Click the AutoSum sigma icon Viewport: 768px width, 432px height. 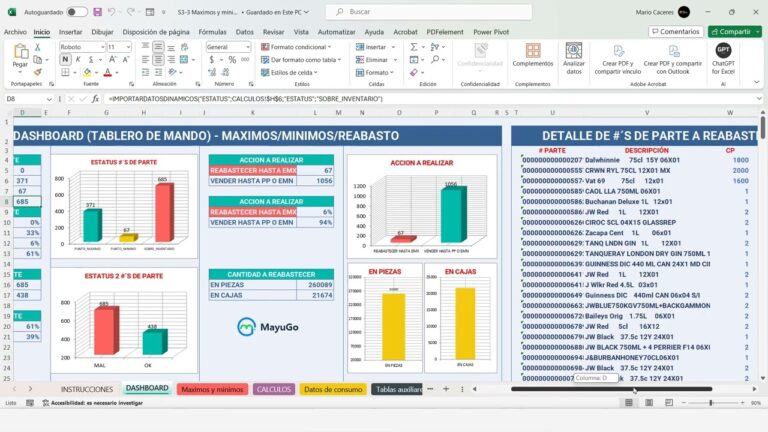[414, 47]
